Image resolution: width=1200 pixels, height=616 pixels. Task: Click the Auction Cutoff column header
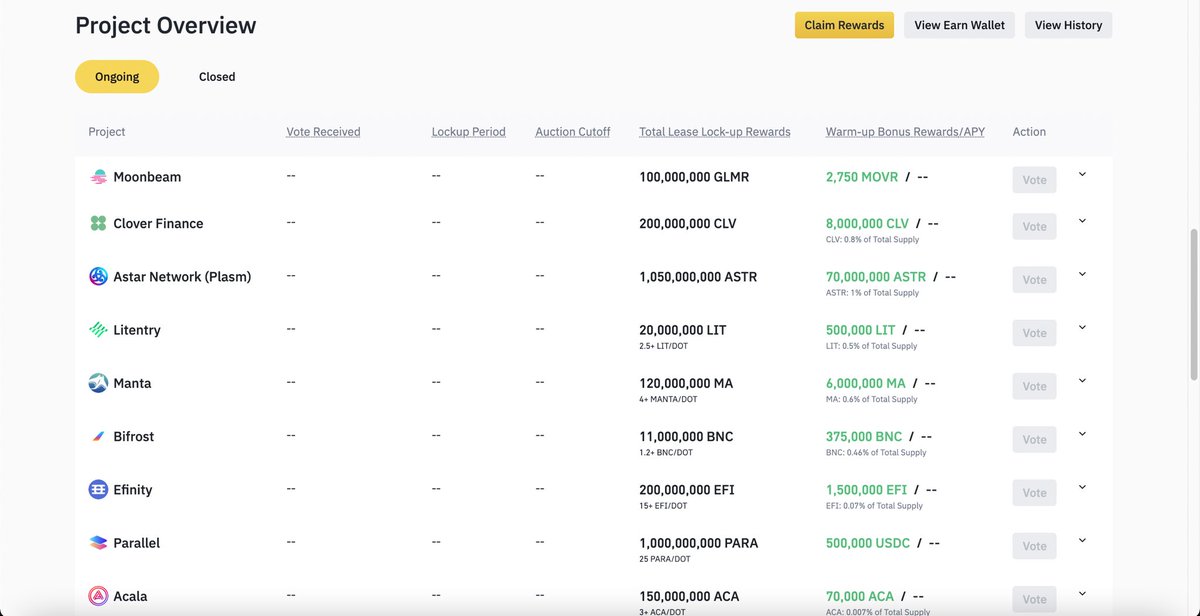[x=572, y=132]
